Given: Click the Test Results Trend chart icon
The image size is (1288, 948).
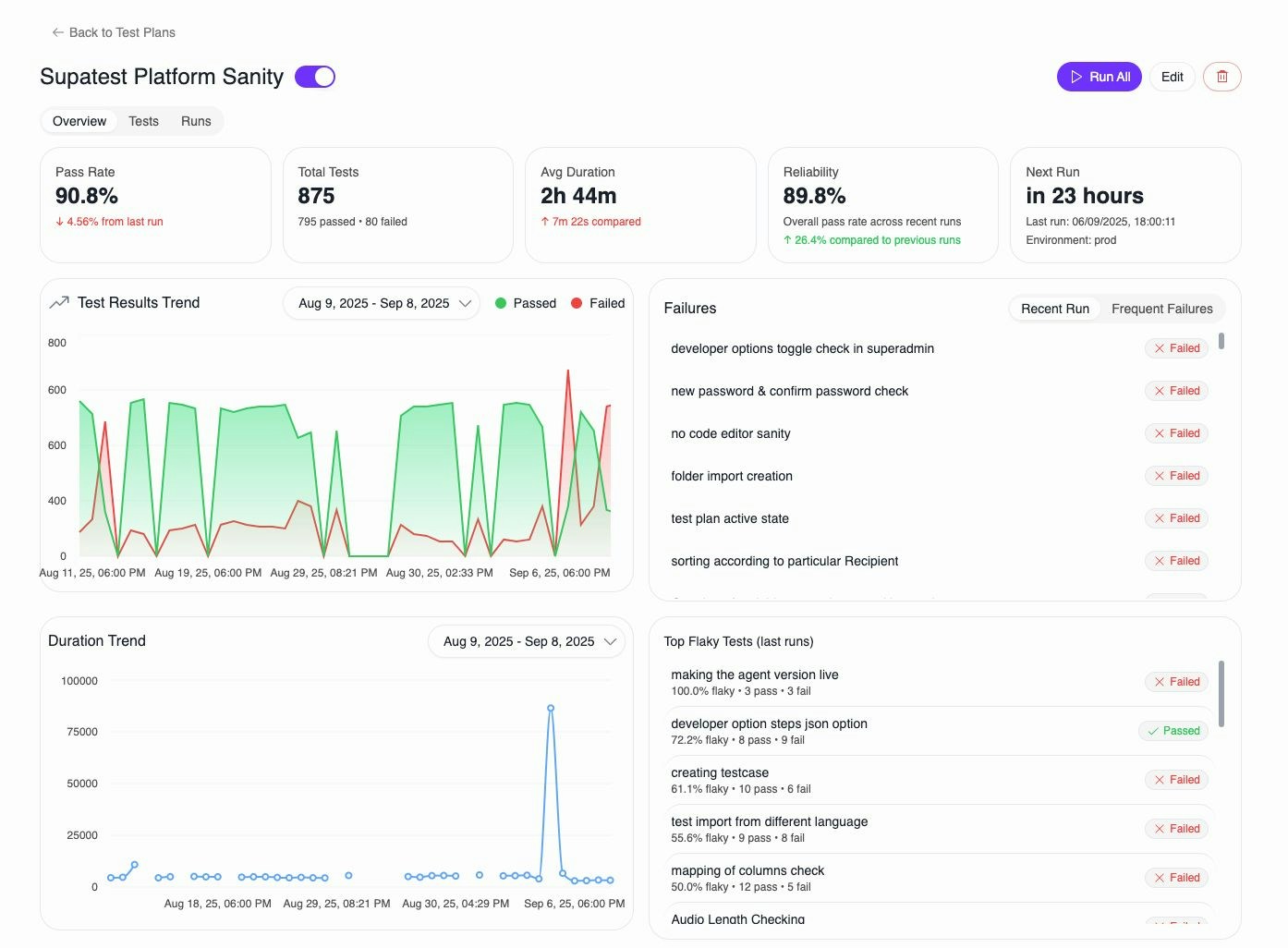Looking at the screenshot, I should pyautogui.click(x=59, y=302).
